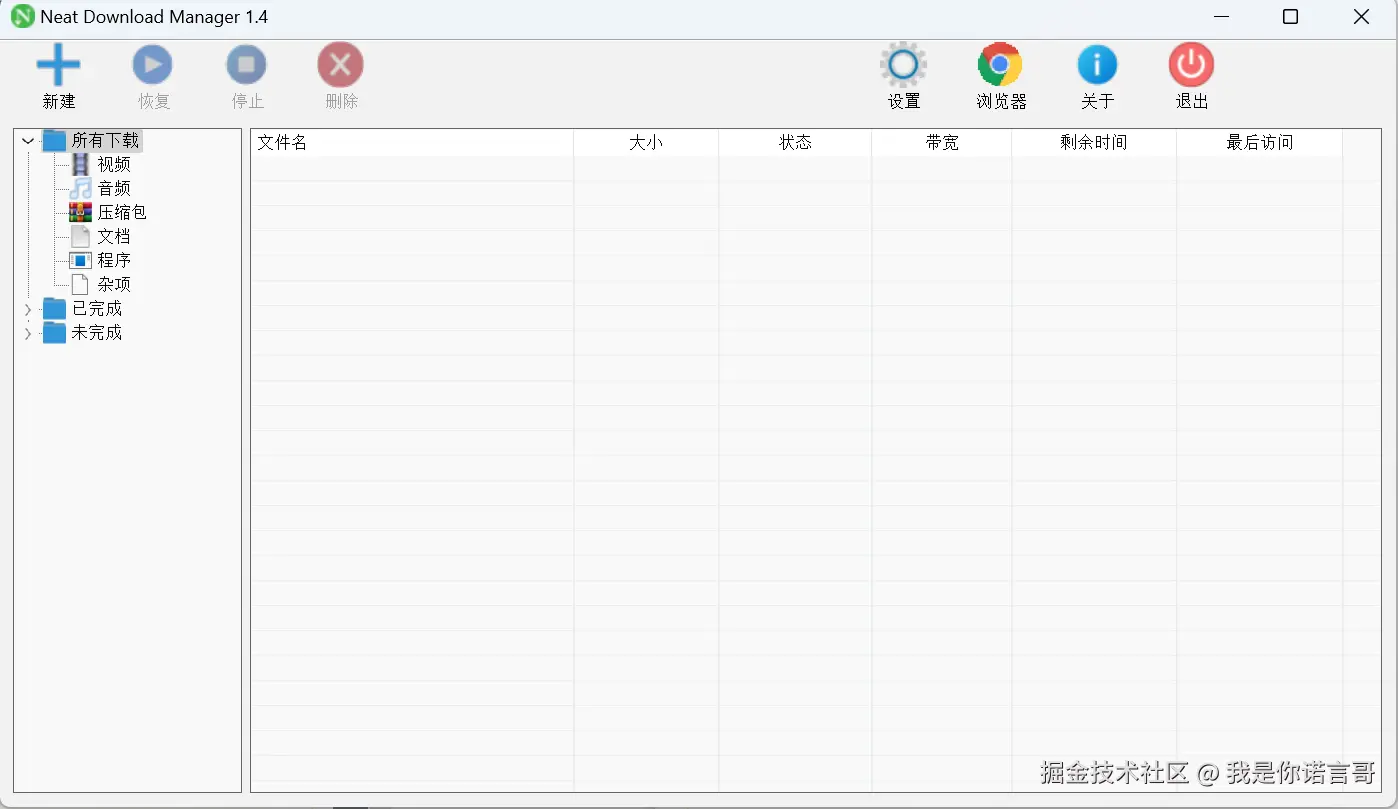This screenshot has width=1398, height=809.
Task: Sort by 大小 column header
Action: [x=646, y=142]
